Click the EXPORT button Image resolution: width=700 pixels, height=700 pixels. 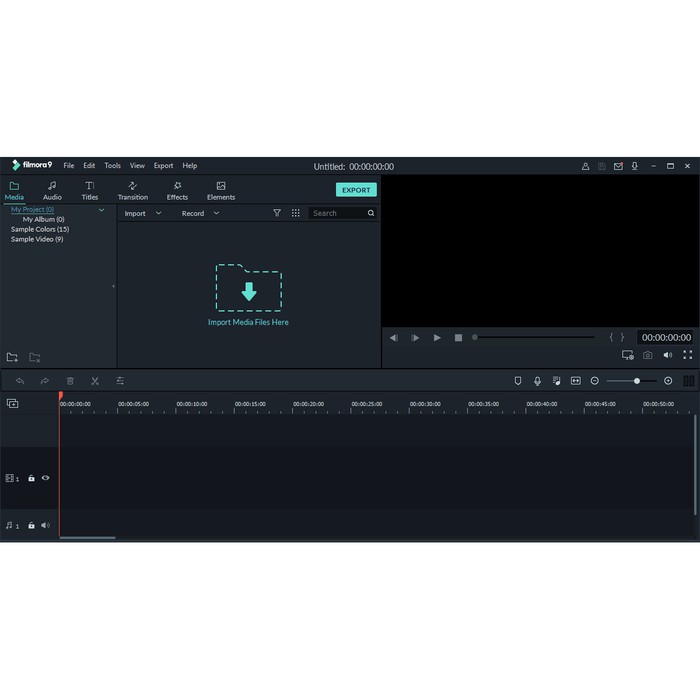click(x=356, y=190)
